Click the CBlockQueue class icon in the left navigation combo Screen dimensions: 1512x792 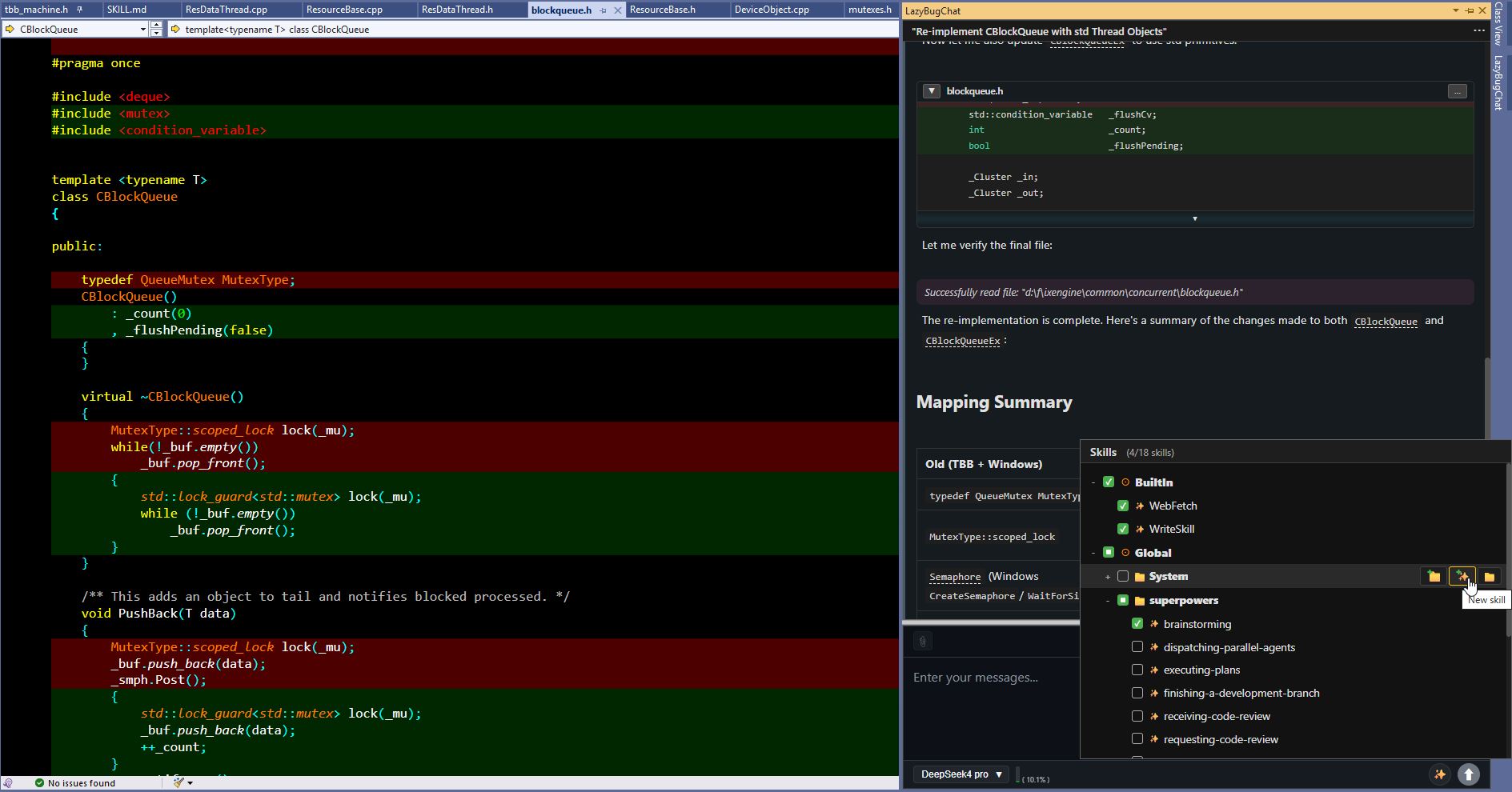click(10, 29)
